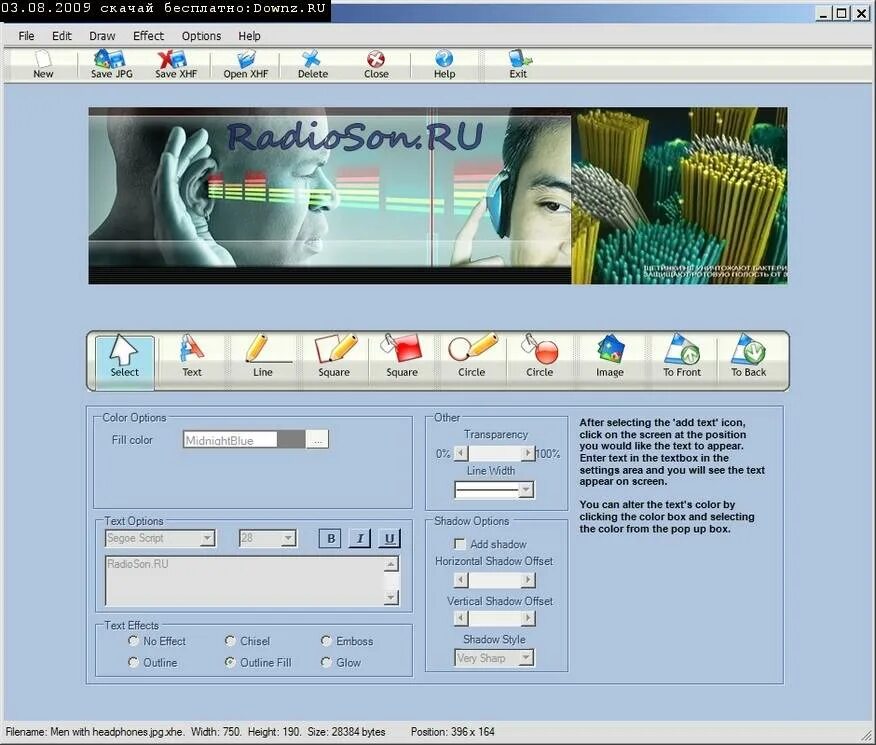The image size is (876, 745).
Task: Activate the Select arrow tool
Action: [124, 360]
